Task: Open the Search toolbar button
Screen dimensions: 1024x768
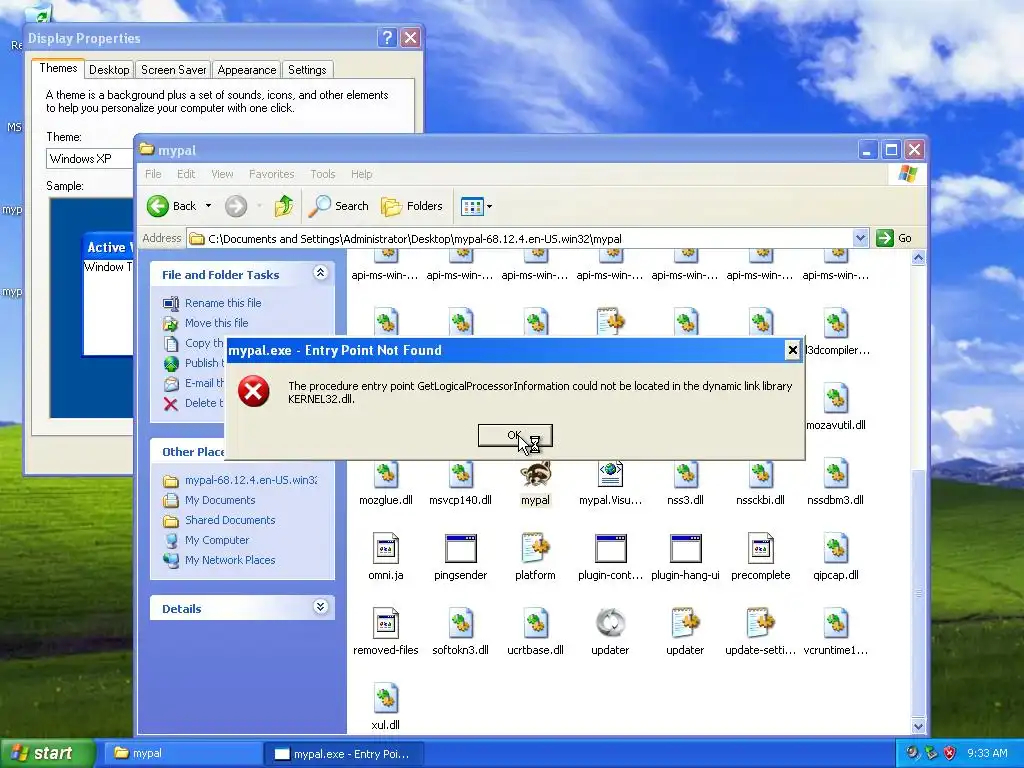Action: pos(338,206)
